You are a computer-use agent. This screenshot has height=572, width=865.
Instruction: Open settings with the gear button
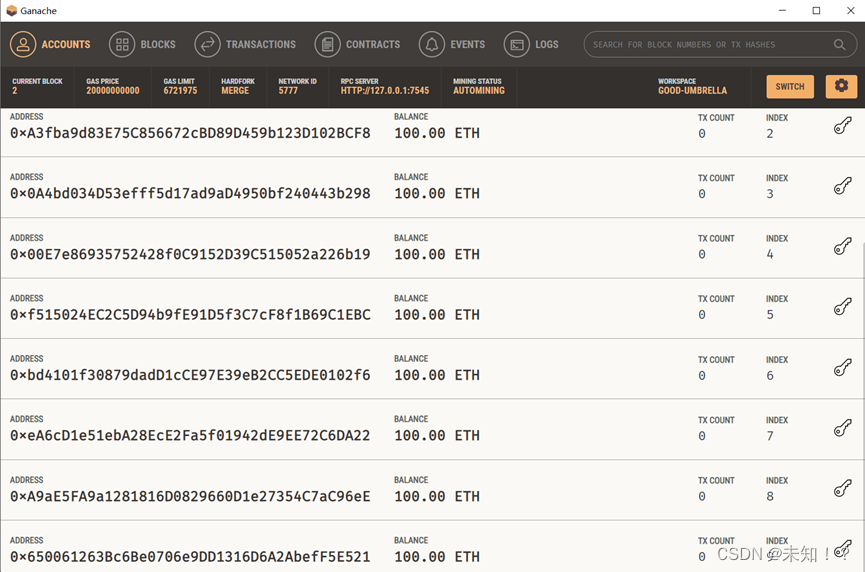(841, 86)
